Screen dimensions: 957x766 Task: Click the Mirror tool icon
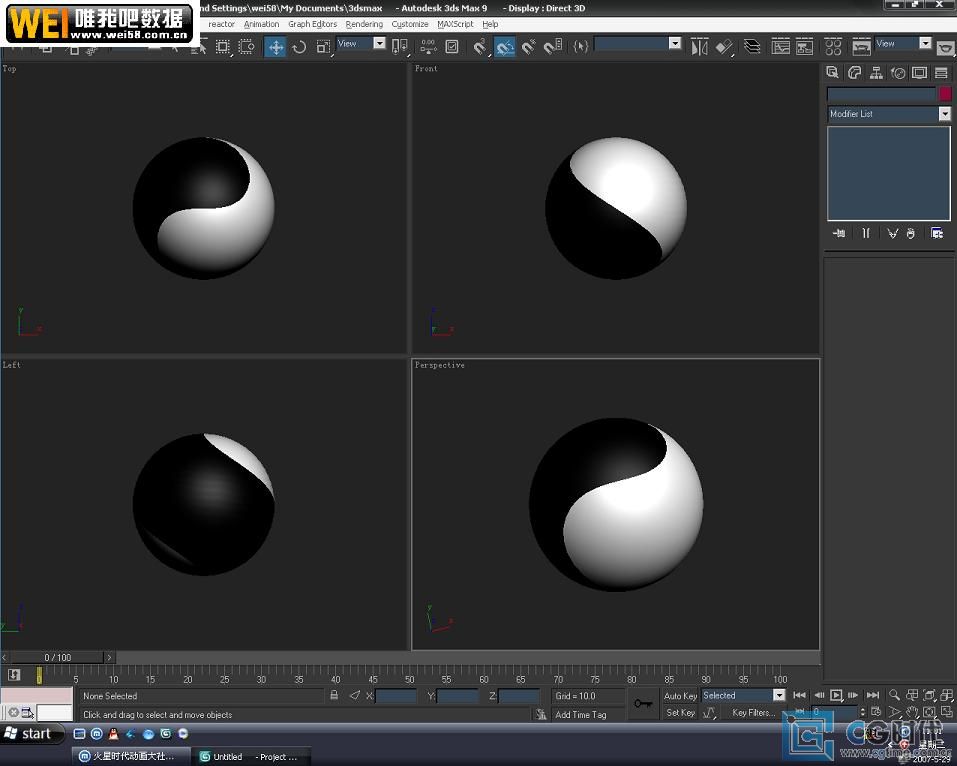click(699, 47)
